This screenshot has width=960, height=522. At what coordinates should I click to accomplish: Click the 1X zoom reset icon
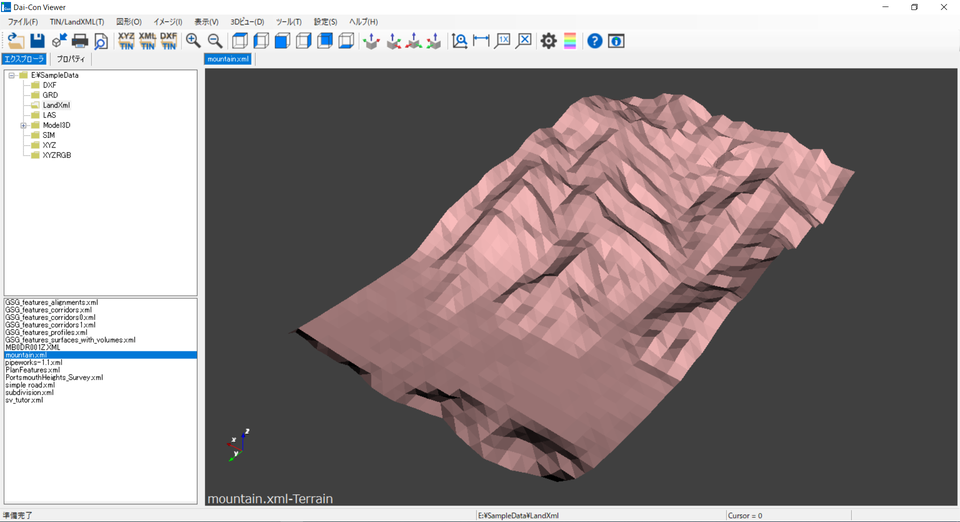point(503,41)
